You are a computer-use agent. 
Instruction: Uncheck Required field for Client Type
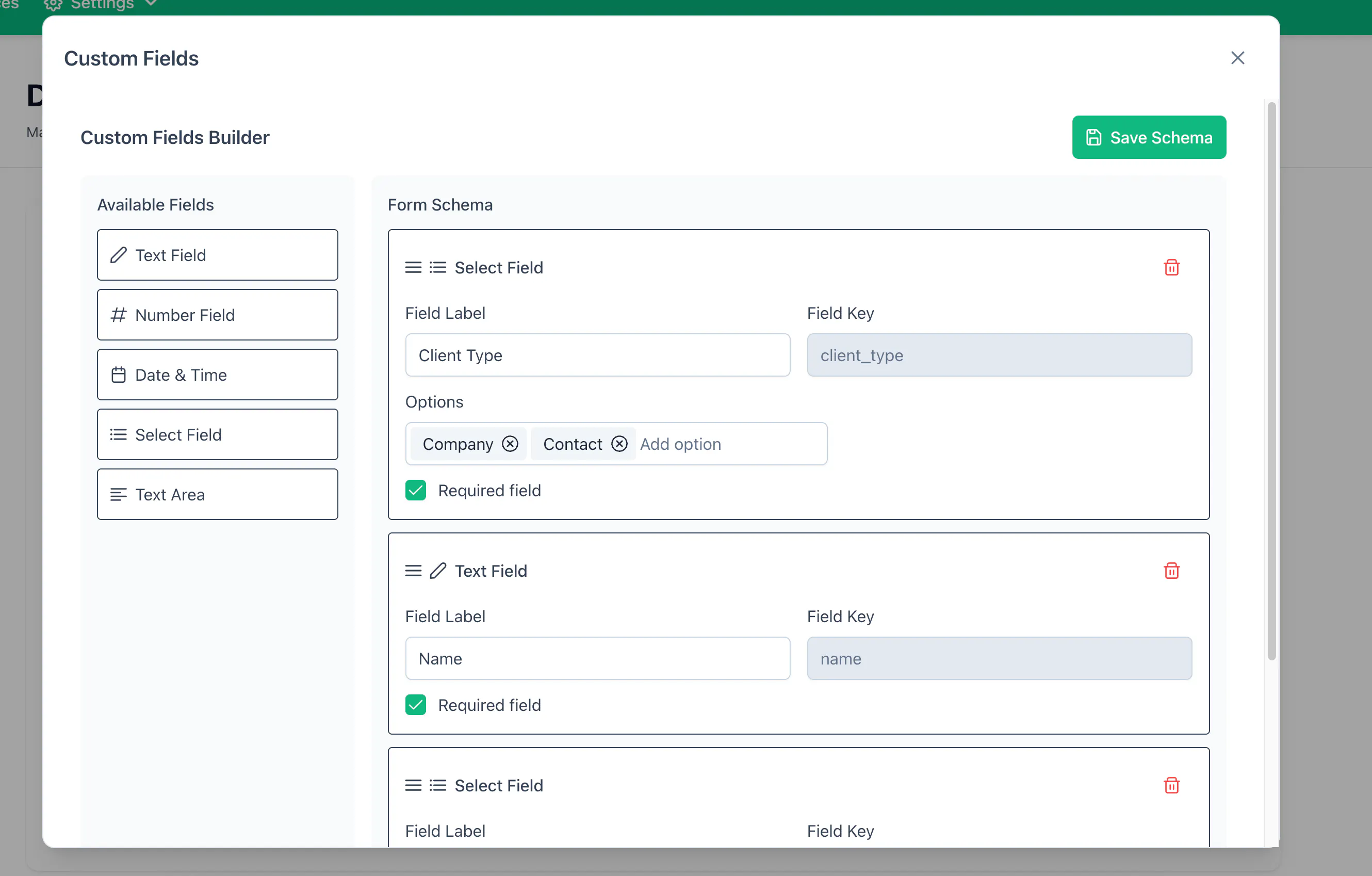coord(415,490)
